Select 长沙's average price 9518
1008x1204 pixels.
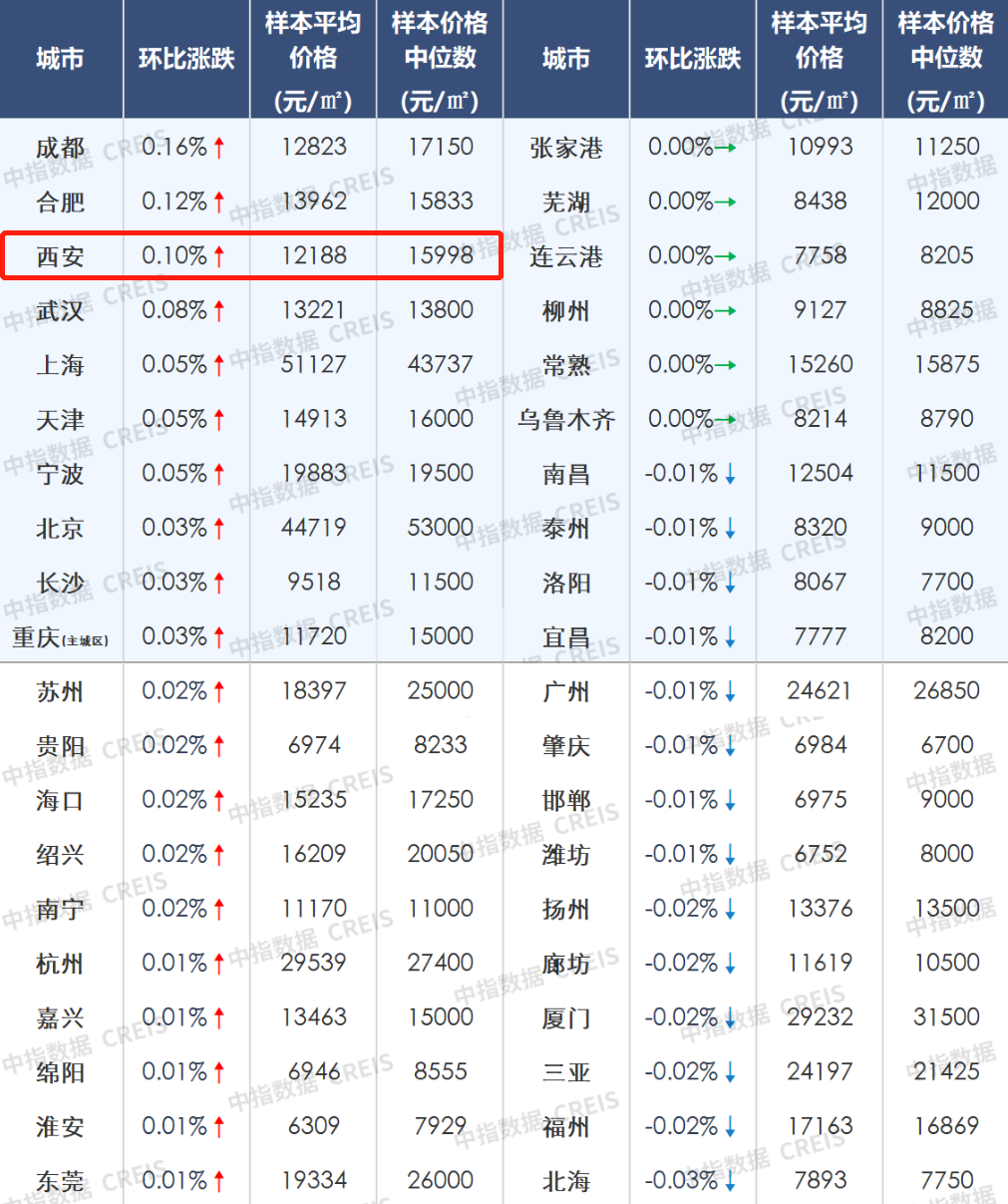314,582
